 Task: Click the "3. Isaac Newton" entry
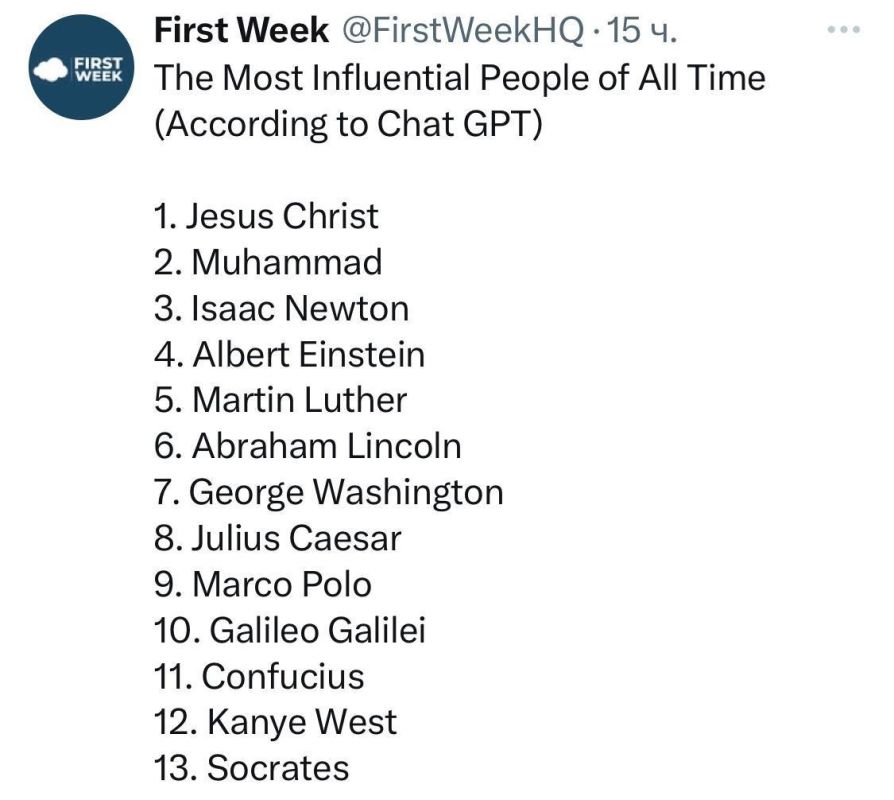tap(281, 308)
